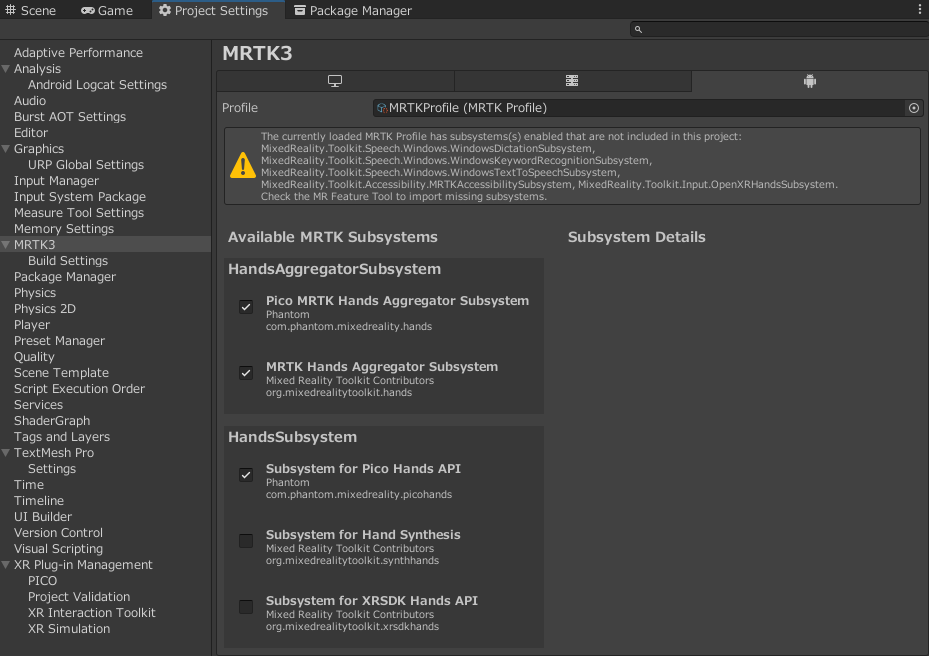Select Timeline settings
The image size is (929, 656).
[39, 501]
